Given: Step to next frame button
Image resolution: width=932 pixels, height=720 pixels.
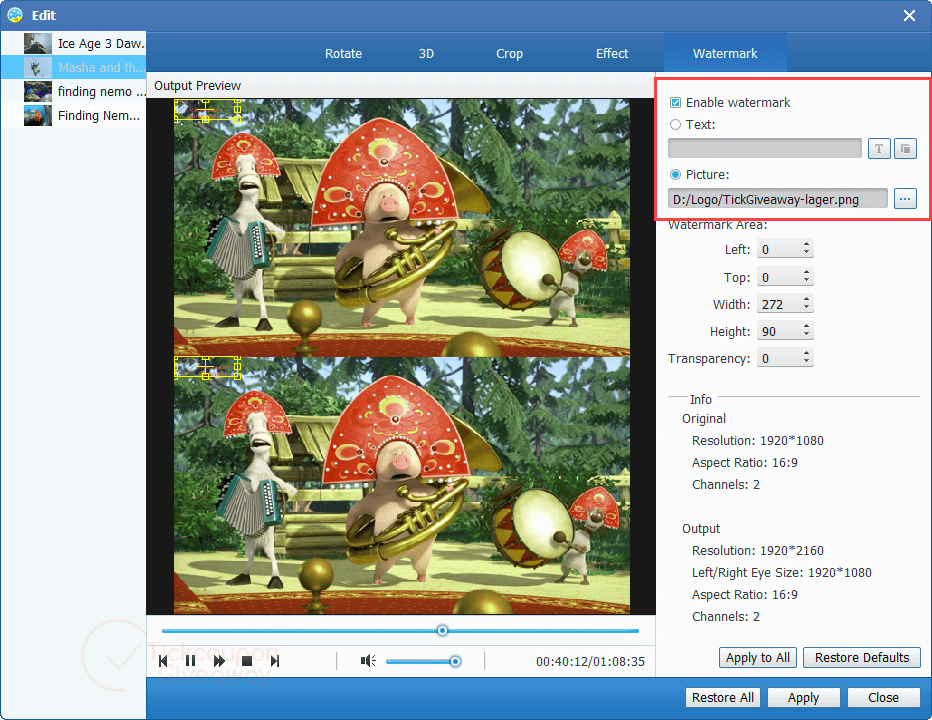Looking at the screenshot, I should (275, 661).
